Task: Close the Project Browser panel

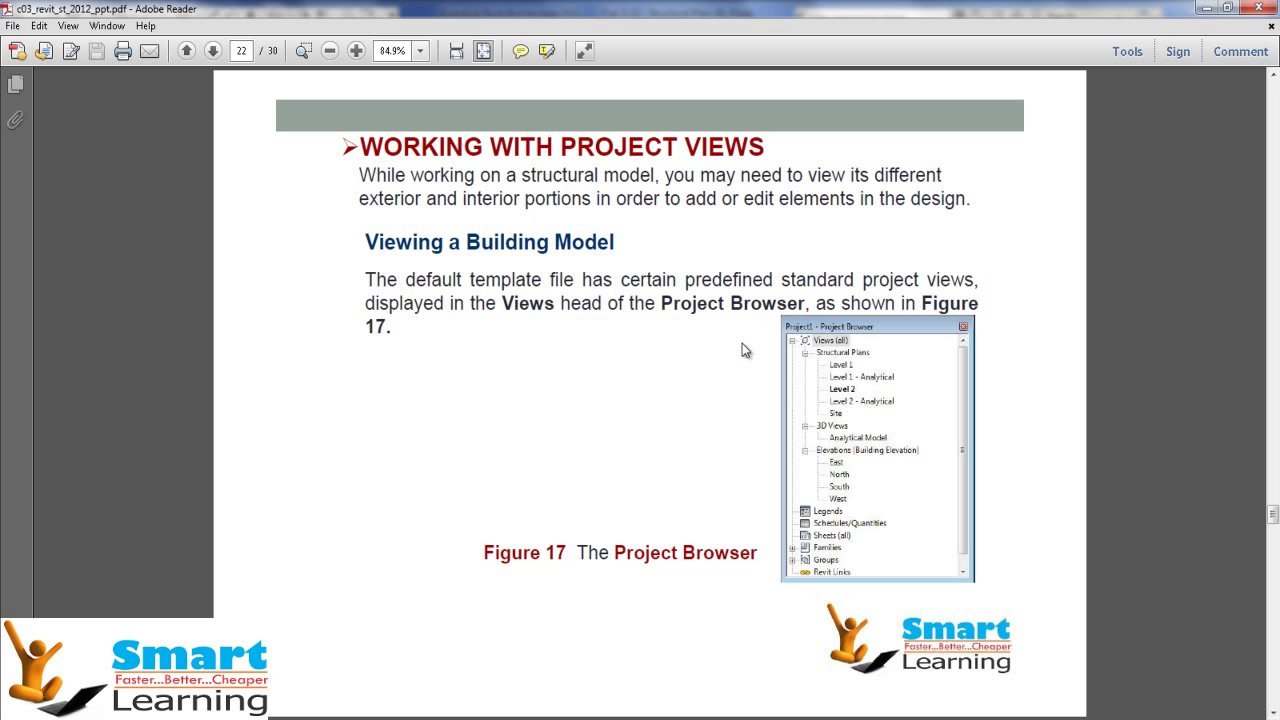Action: 963,327
